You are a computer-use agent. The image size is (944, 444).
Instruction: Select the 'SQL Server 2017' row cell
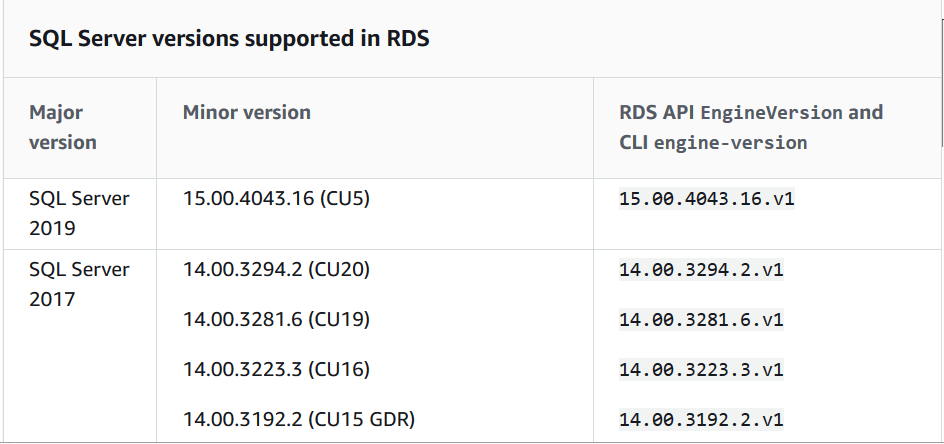tap(79, 284)
